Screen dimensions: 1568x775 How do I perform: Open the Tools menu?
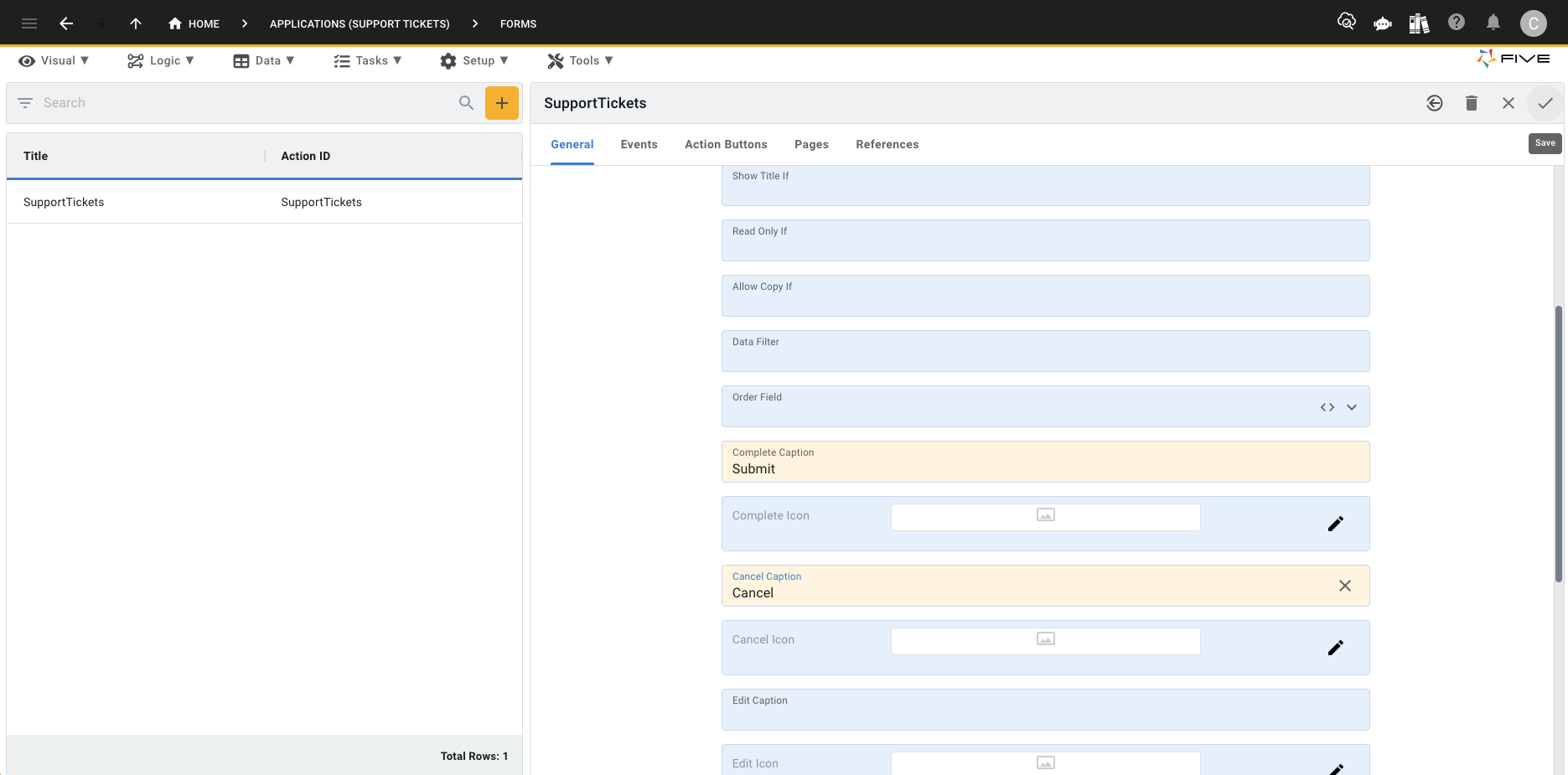[579, 59]
